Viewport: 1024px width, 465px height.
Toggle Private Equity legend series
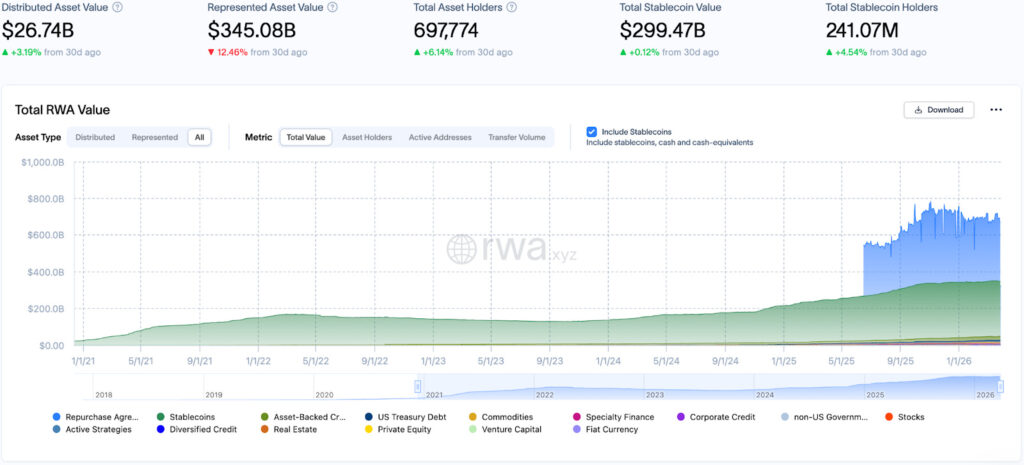(x=398, y=429)
